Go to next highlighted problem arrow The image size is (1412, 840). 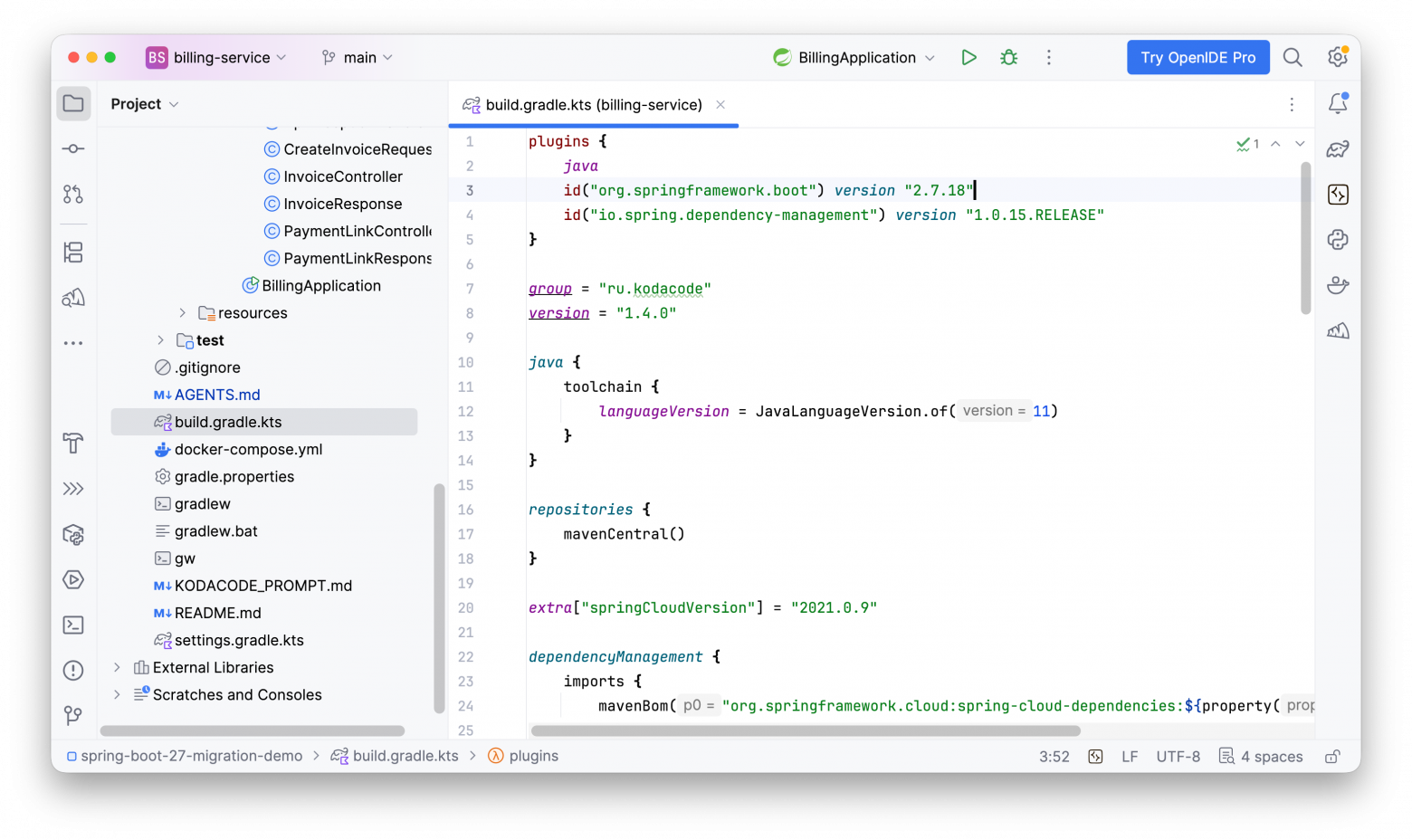coord(1300,144)
